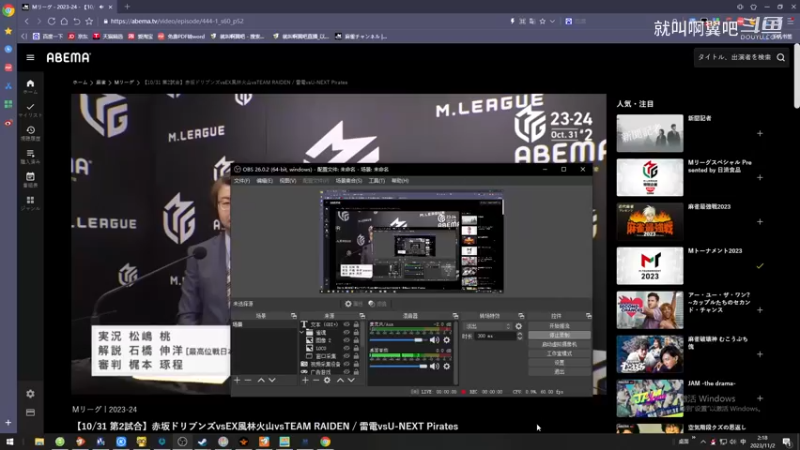The height and width of the screenshot is (450, 800).
Task: Move source down in OBS sources panel
Action: pyautogui.click(x=351, y=380)
